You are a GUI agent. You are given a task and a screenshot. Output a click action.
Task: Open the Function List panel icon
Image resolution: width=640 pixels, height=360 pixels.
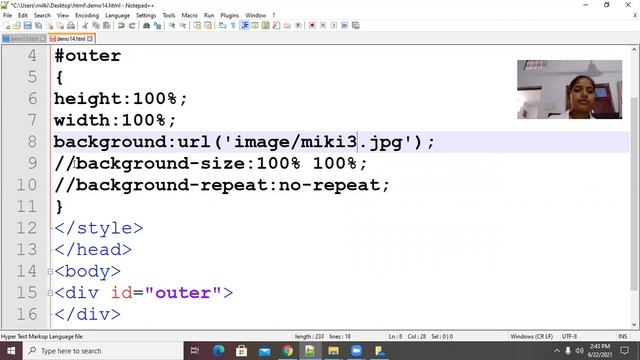coord(276,25)
